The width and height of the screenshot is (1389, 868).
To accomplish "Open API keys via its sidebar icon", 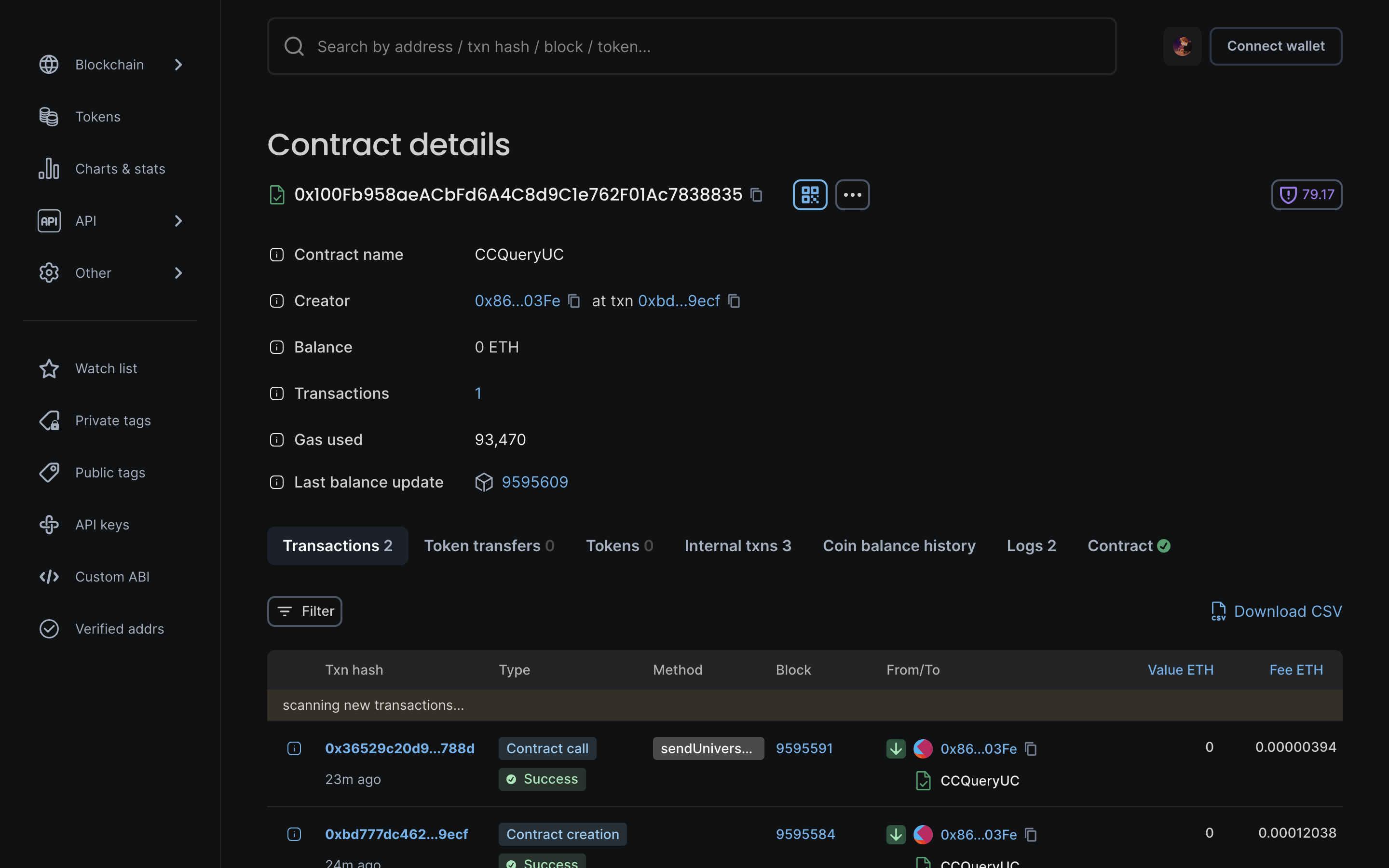I will pyautogui.click(x=49, y=524).
